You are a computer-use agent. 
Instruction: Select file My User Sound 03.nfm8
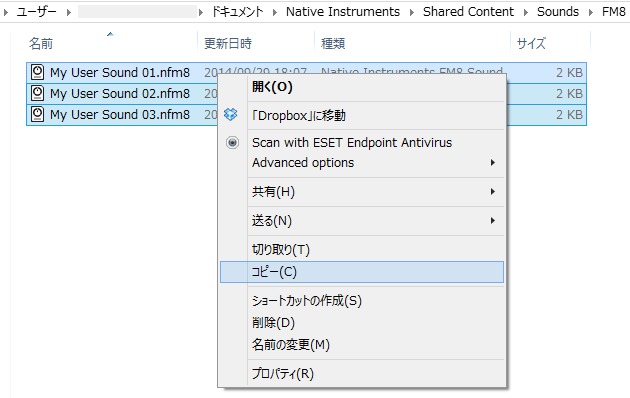coord(120,114)
